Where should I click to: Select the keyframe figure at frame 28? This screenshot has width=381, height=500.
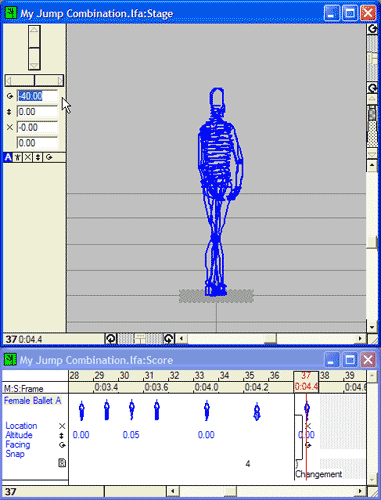(82, 410)
